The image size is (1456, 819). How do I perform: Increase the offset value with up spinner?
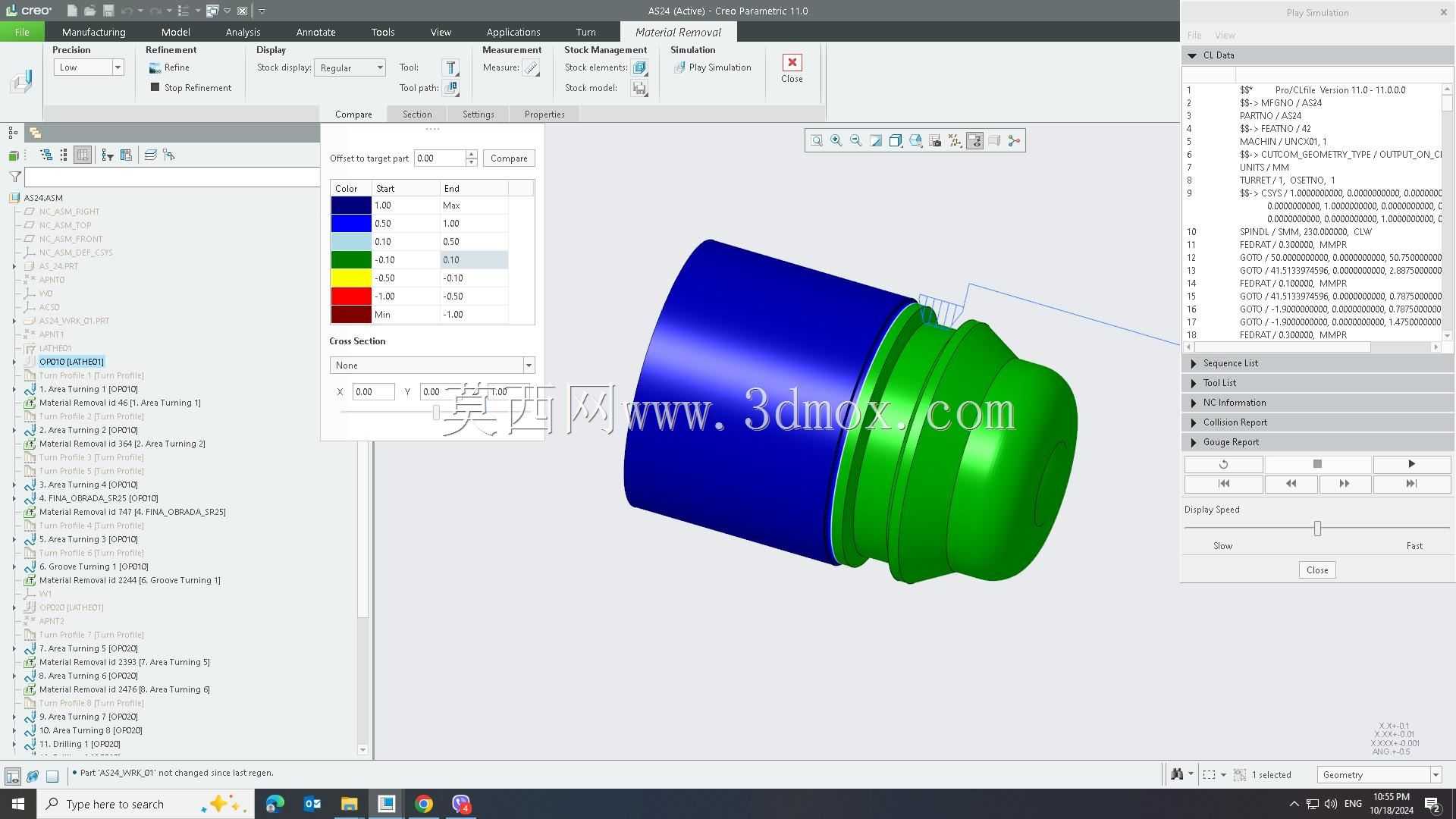coord(472,154)
